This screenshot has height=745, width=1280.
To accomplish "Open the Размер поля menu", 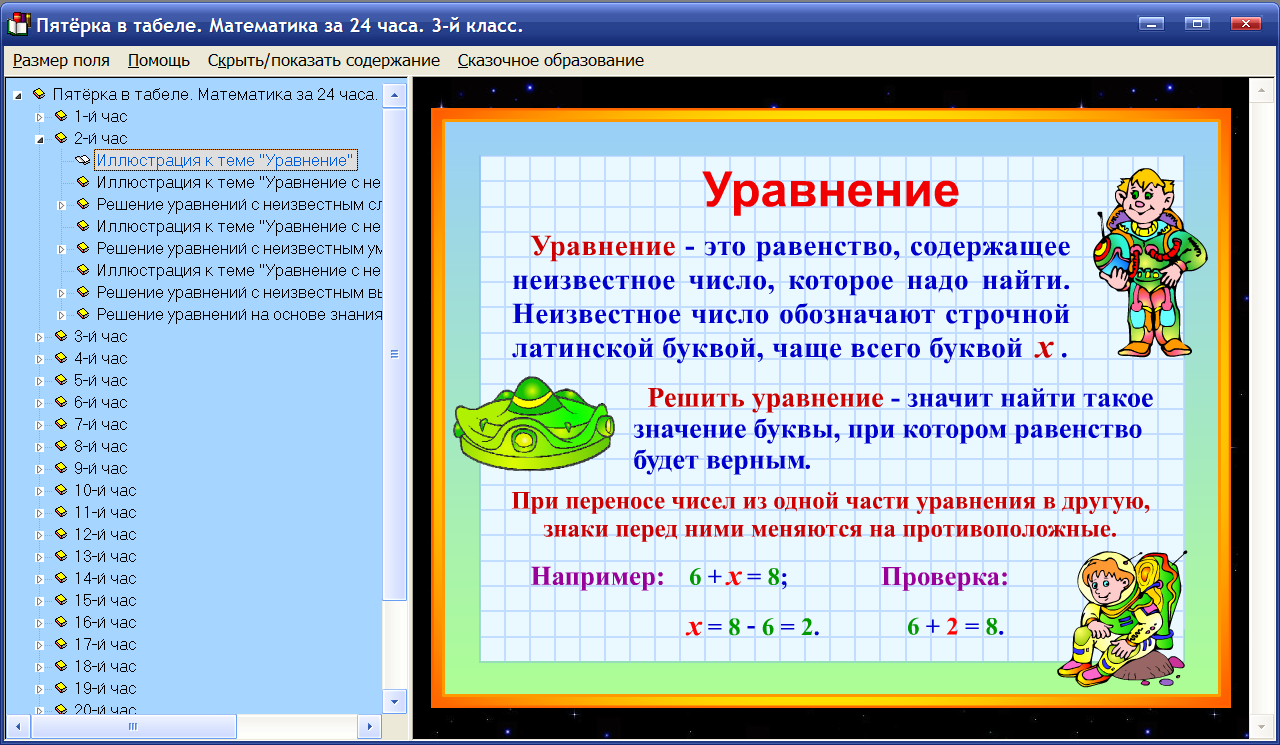I will 62,60.
